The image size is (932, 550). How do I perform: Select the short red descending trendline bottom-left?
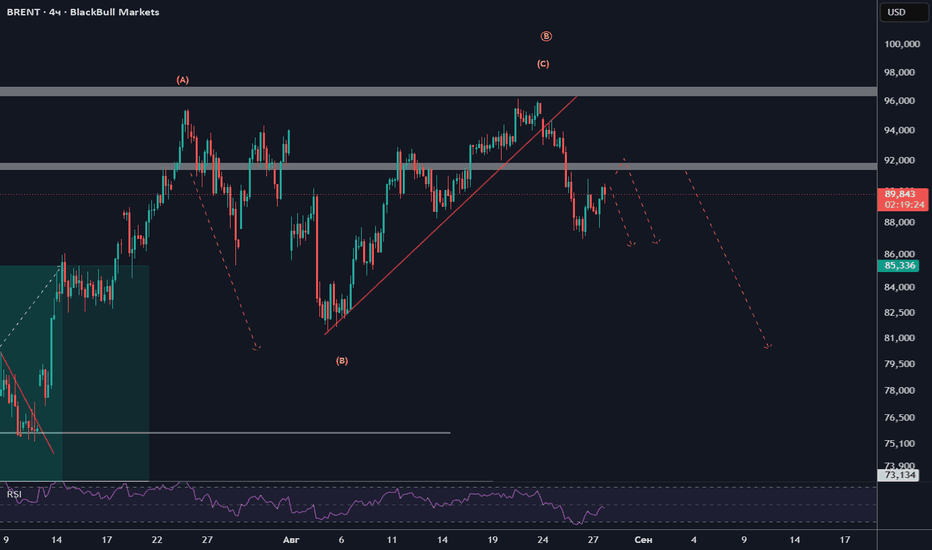[27, 403]
